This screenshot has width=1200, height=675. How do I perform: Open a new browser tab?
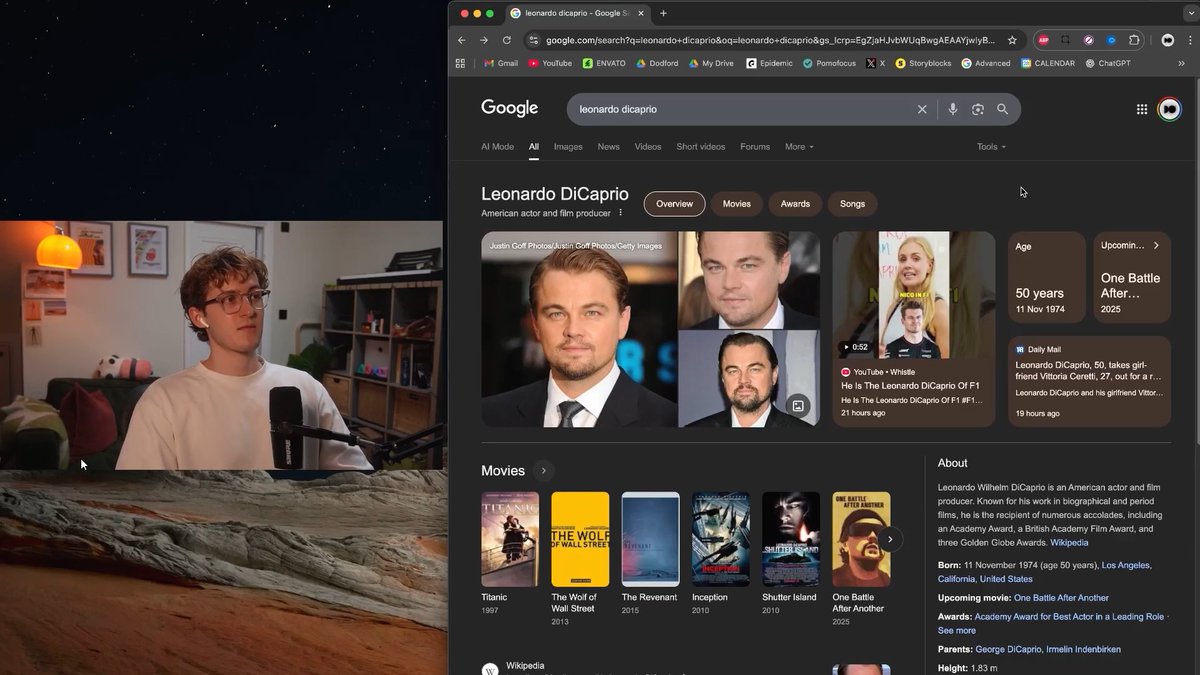tap(663, 13)
